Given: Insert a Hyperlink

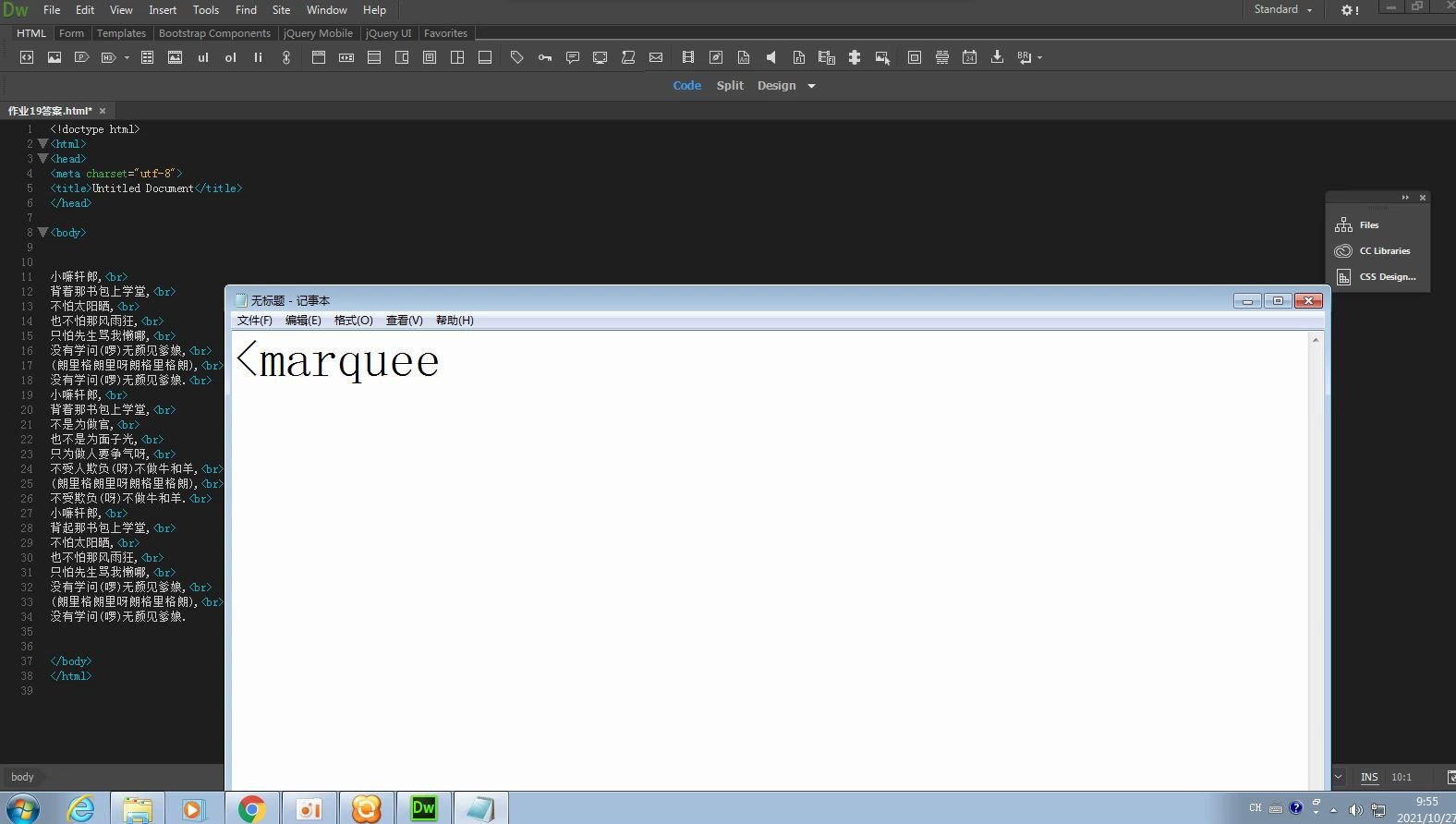Looking at the screenshot, I should click(x=286, y=57).
